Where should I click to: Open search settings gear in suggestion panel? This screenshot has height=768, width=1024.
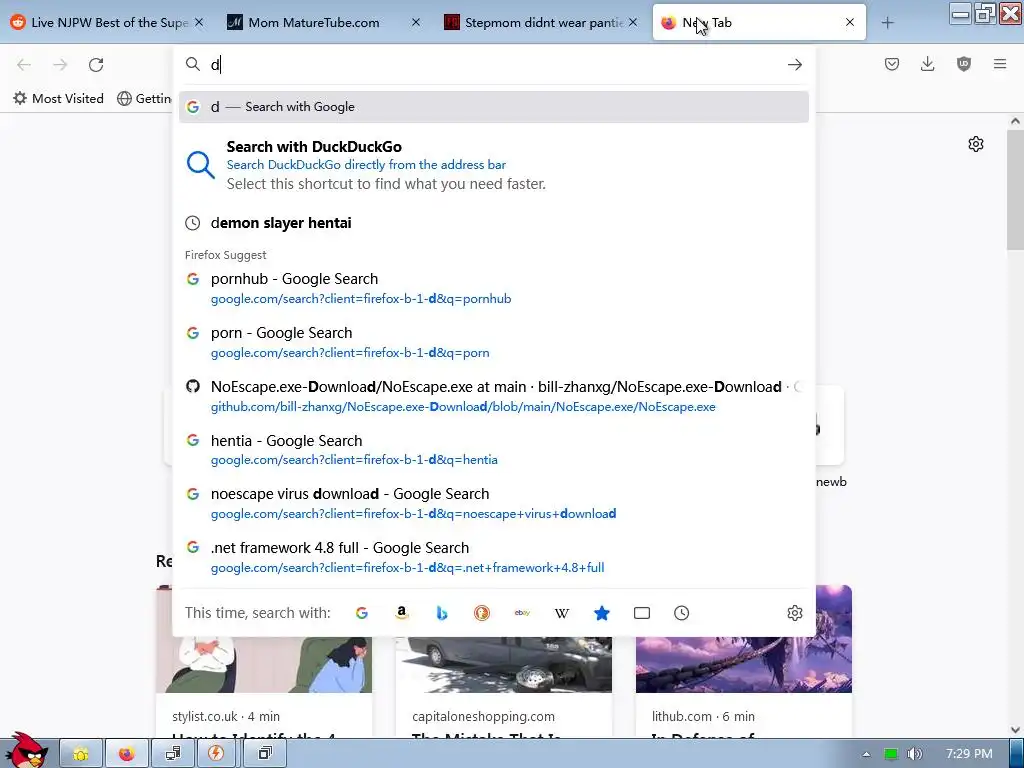point(795,613)
